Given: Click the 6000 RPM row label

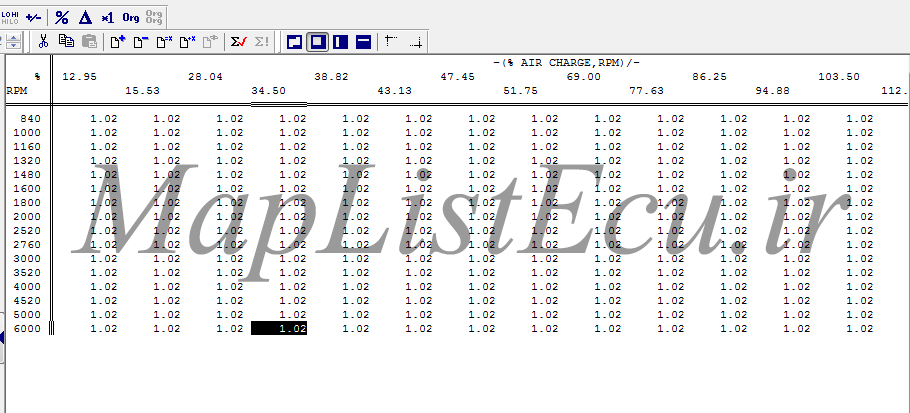Looking at the screenshot, I should (27, 329).
